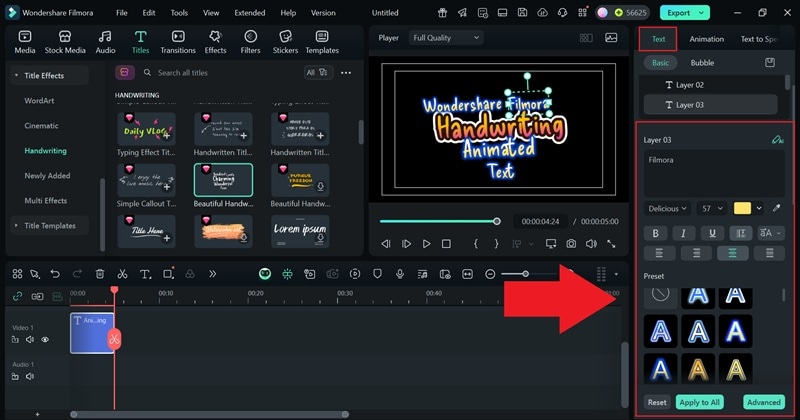Click the timeline zoom out minus button
The image size is (800, 420).
[x=490, y=274]
